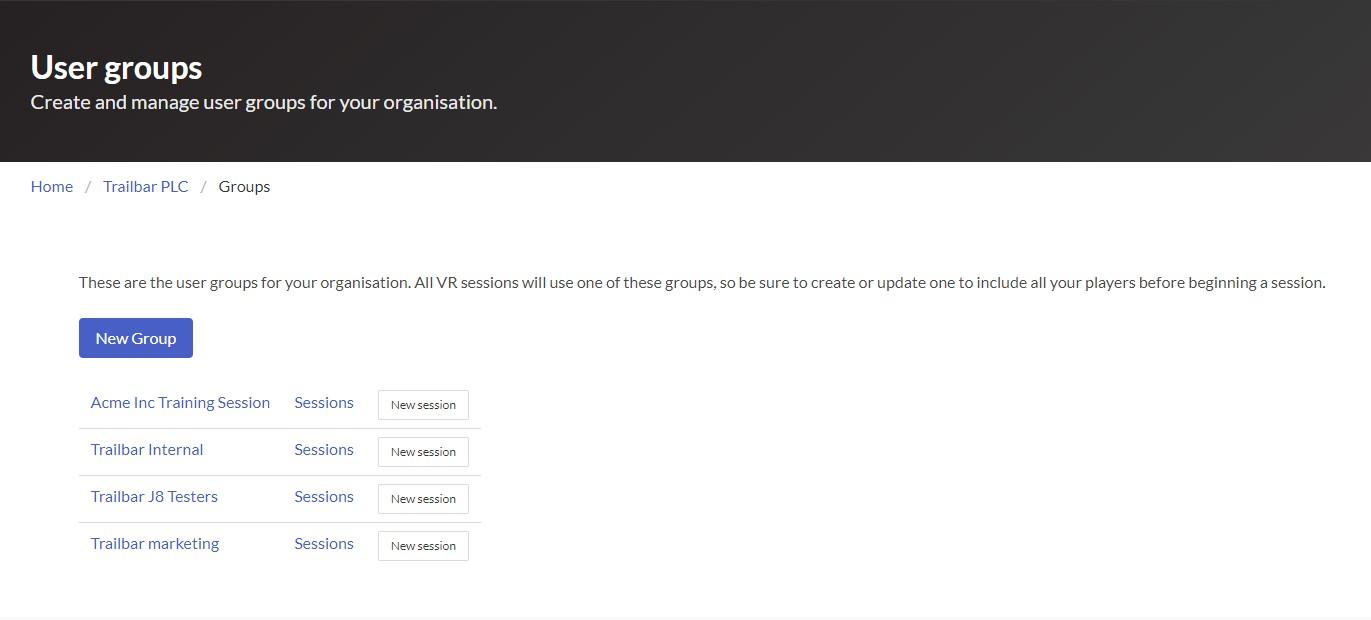Open Trailbar marketing group
Screen dimensions: 1371x620
155,543
